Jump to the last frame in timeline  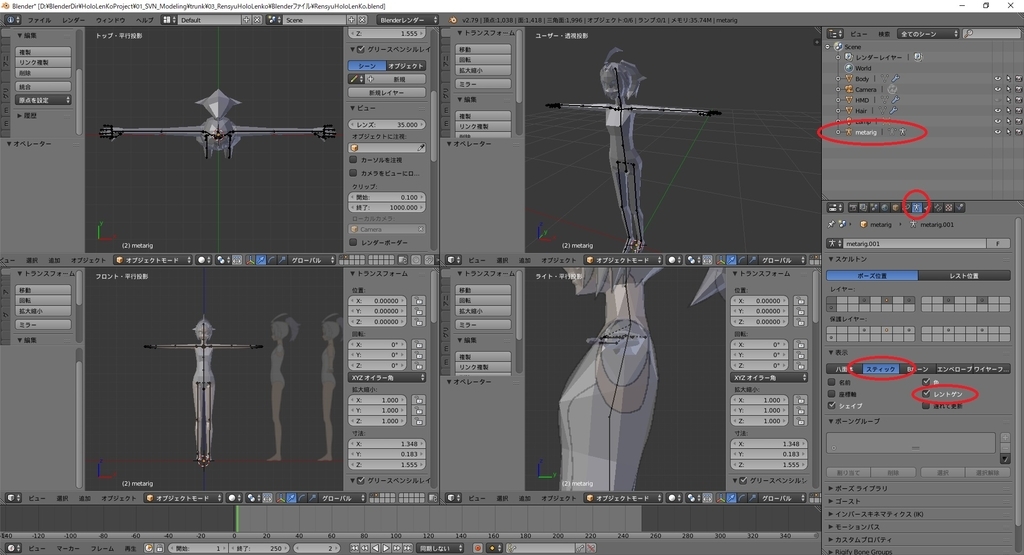(408, 548)
